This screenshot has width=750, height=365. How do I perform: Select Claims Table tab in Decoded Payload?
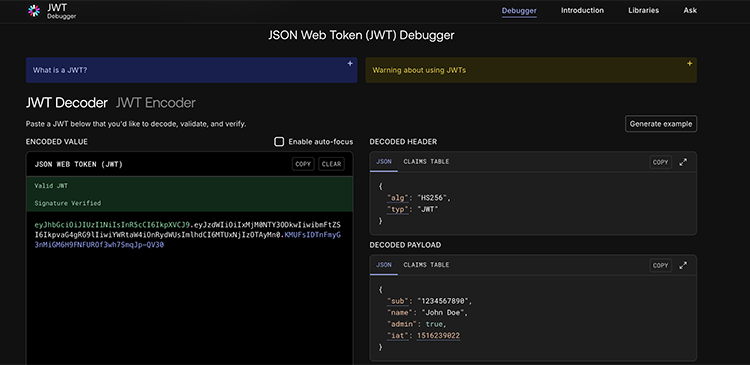pyautogui.click(x=426, y=265)
